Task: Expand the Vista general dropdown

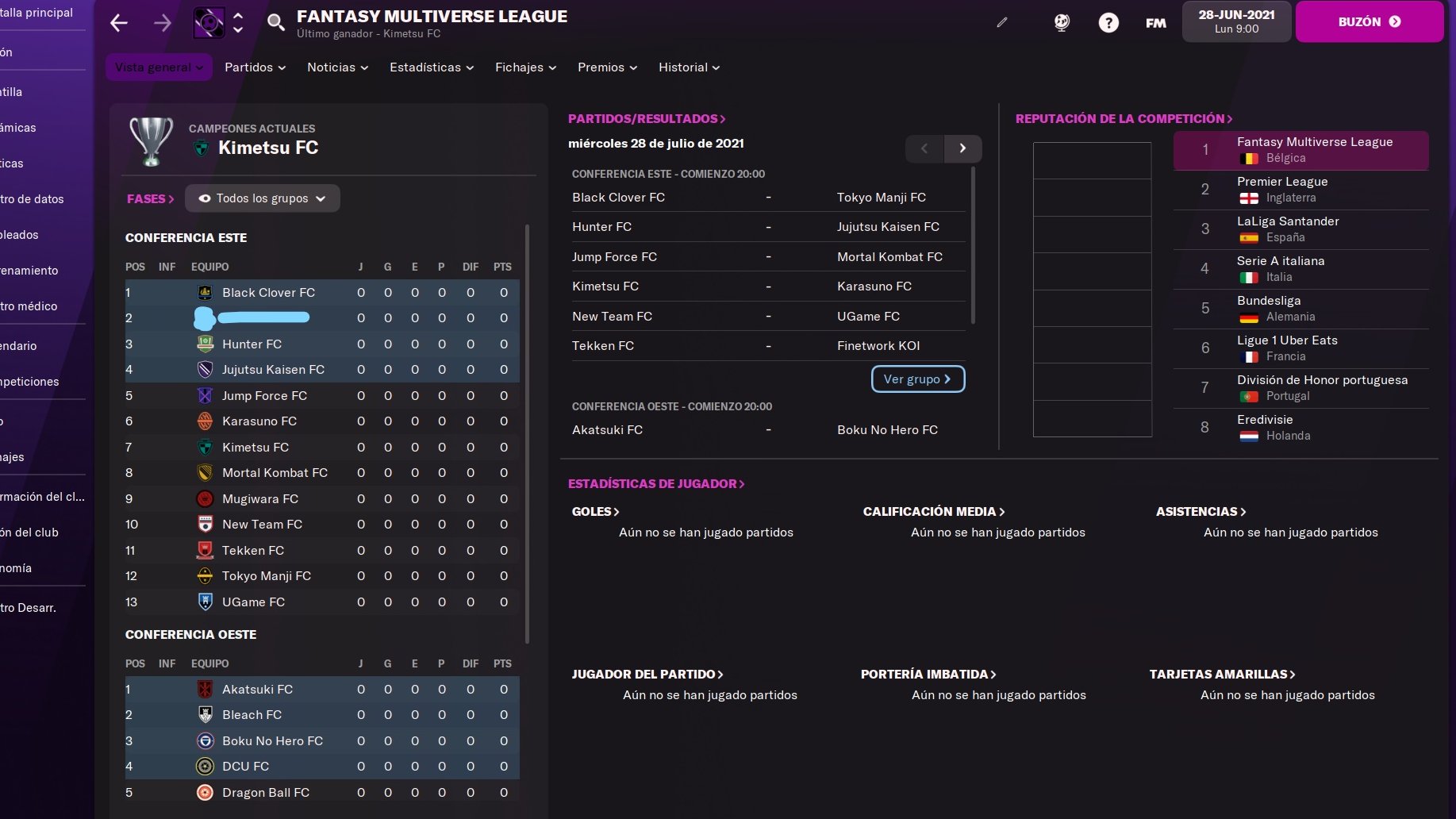Action: click(159, 67)
